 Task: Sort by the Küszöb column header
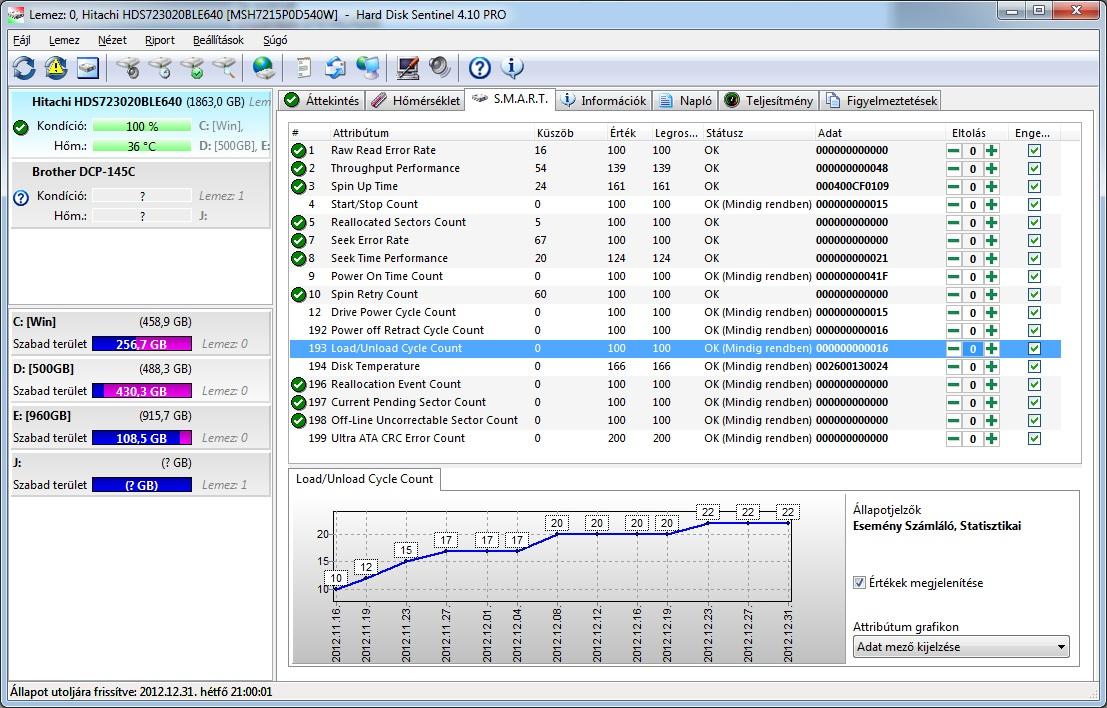coord(555,133)
